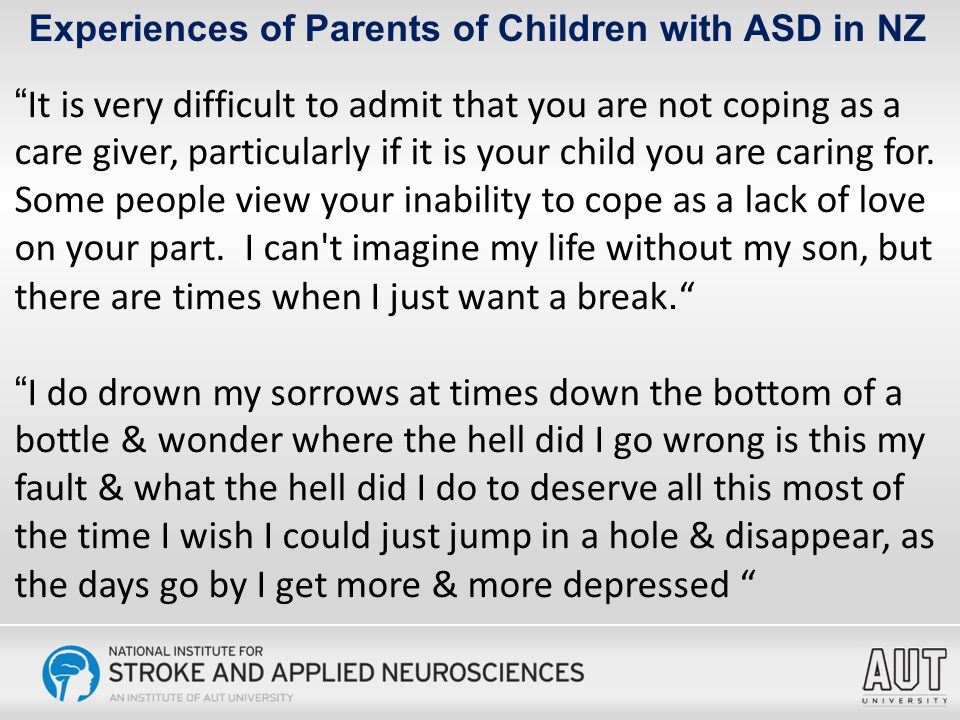This screenshot has height=720, width=960.
Task: Click the word 'fault' in second quote
Action: coord(51,488)
